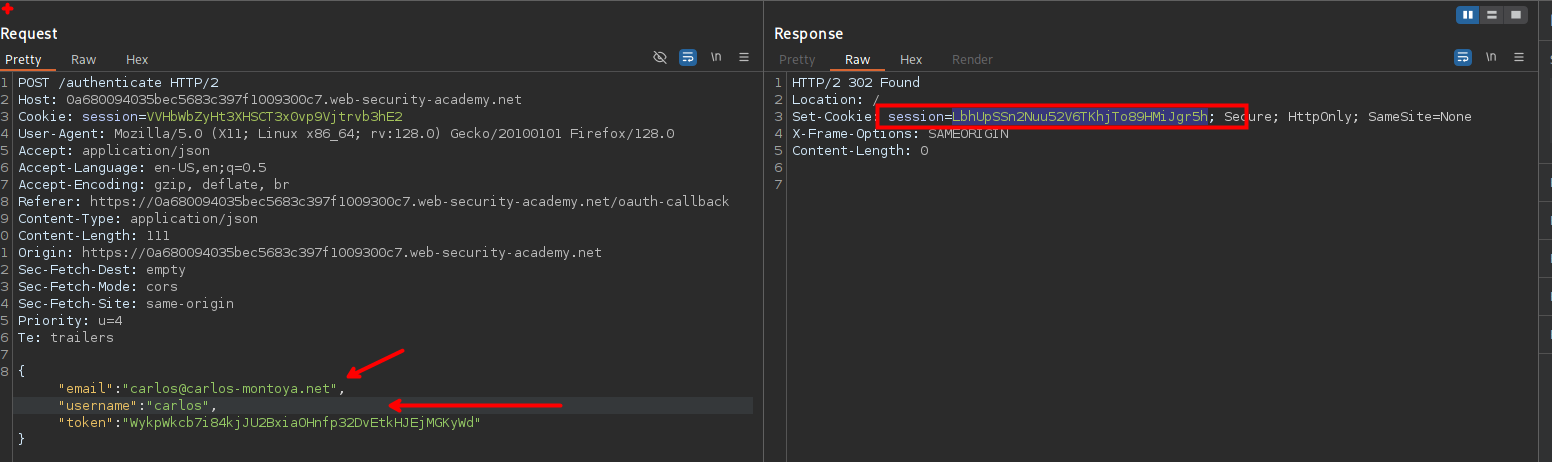Screen dimensions: 1552x462
Task: Click the highlighted session cookie value in Response
Action: click(1079, 117)
